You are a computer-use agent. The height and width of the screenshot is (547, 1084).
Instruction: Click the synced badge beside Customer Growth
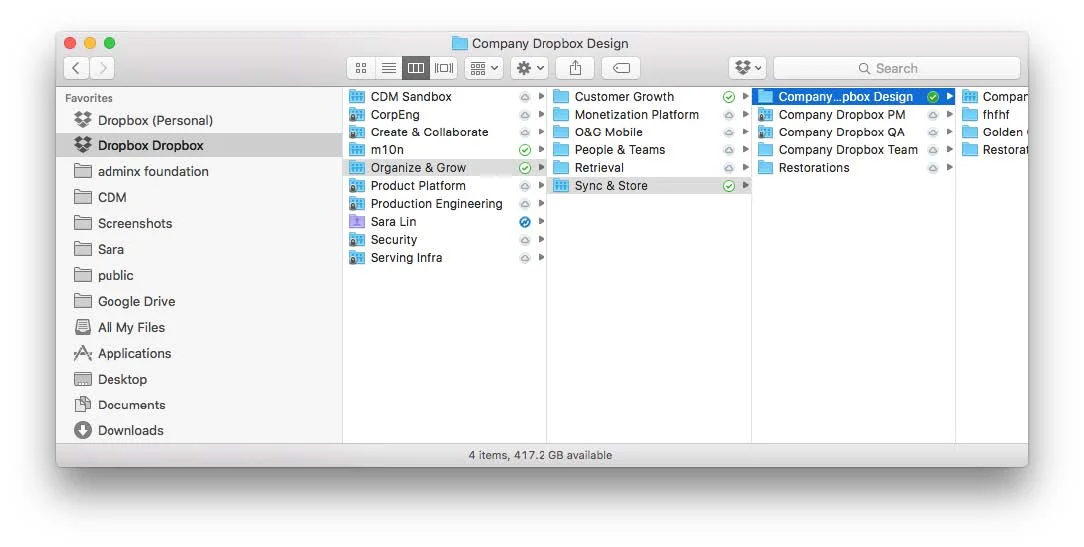click(x=729, y=97)
